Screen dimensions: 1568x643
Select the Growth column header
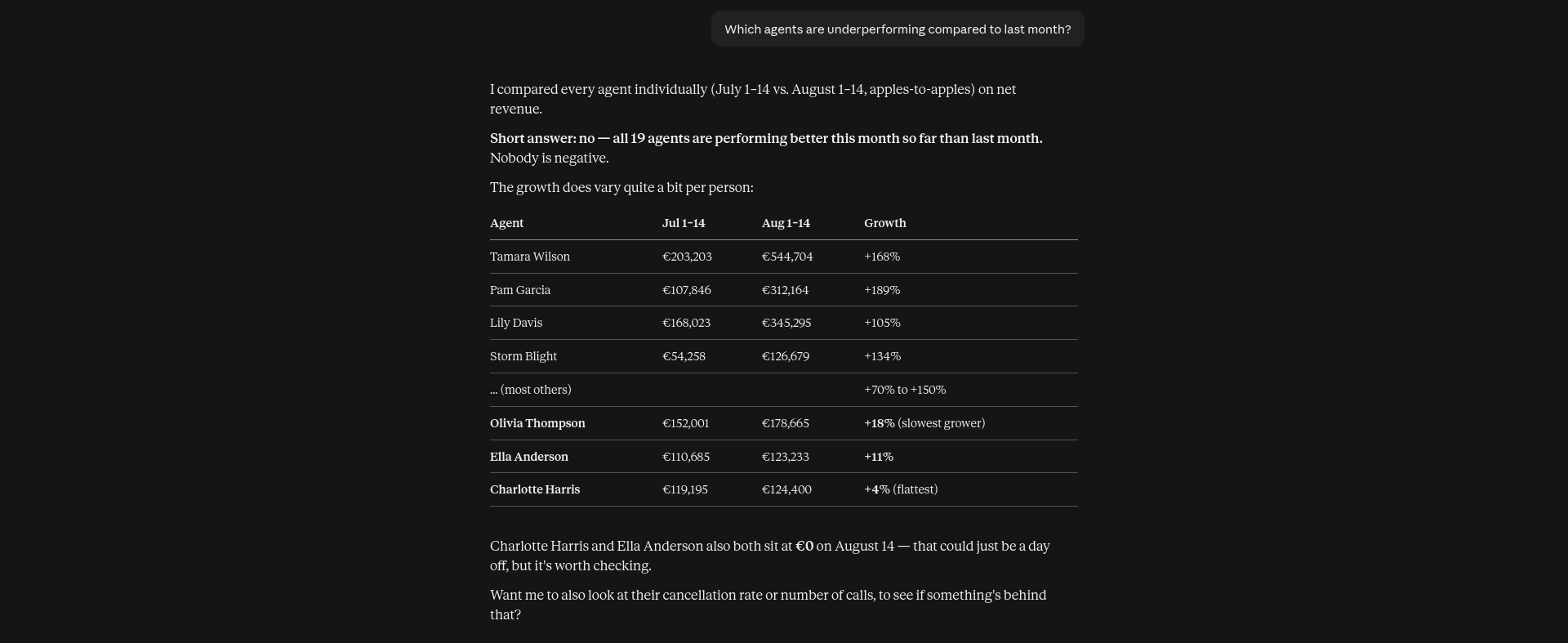tap(885, 223)
